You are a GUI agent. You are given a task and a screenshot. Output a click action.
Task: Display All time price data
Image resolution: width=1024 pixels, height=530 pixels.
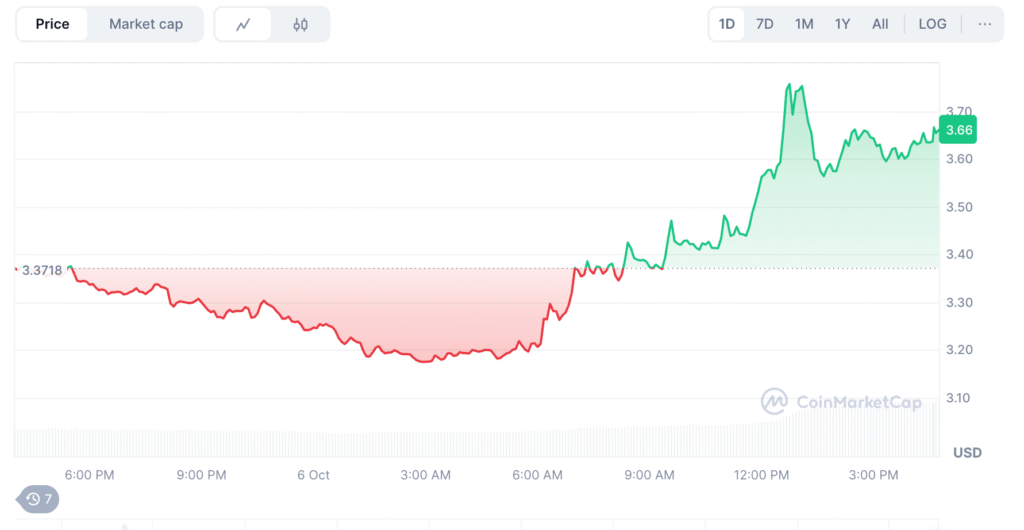880,24
